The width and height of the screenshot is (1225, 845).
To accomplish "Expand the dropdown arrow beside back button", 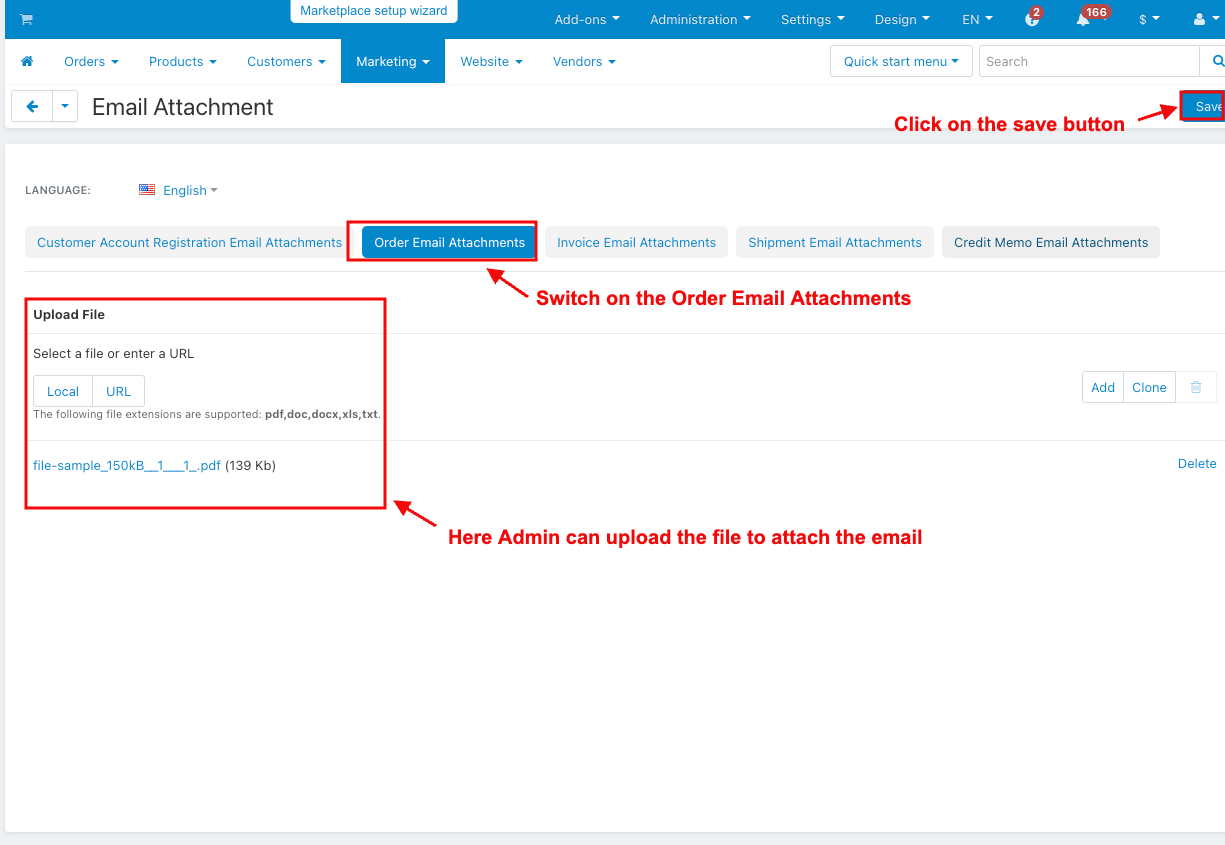I will tap(65, 107).
